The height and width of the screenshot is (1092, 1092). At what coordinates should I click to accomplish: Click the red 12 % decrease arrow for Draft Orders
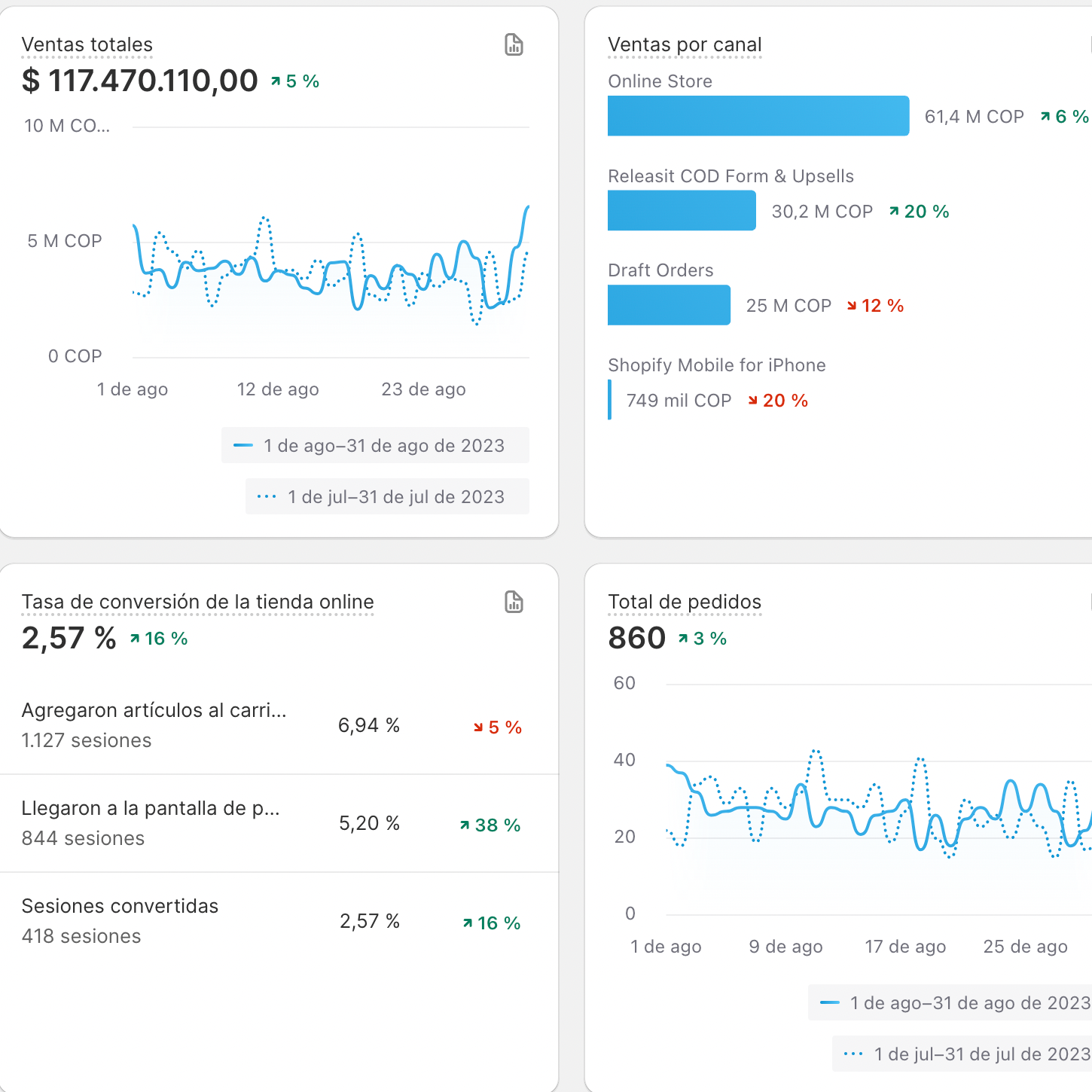852,306
